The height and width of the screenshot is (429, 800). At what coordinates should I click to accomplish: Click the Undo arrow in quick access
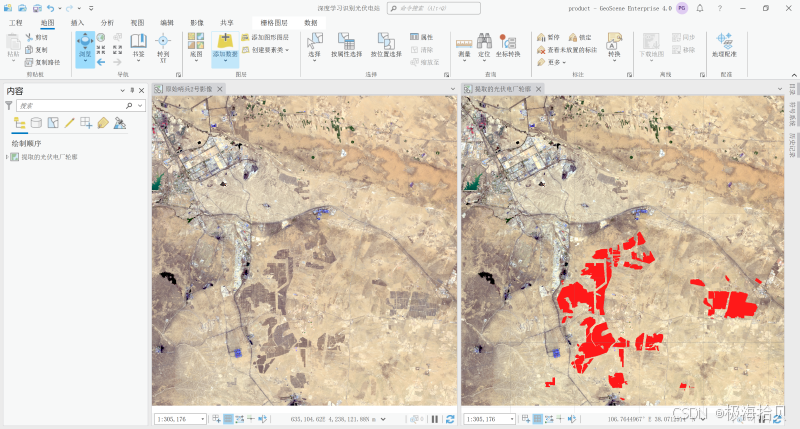(50, 8)
